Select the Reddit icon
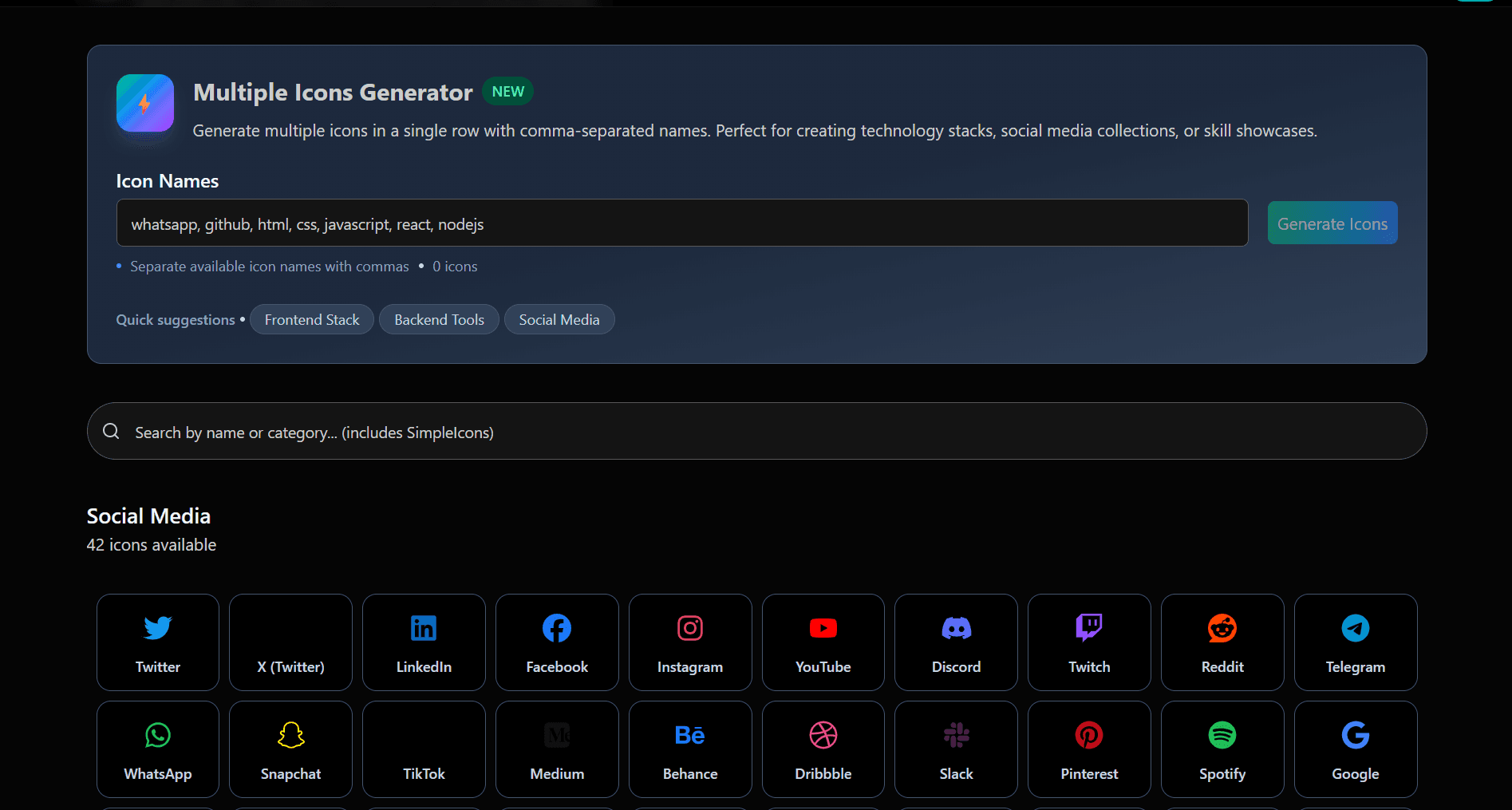This screenshot has height=810, width=1512. (1222, 628)
